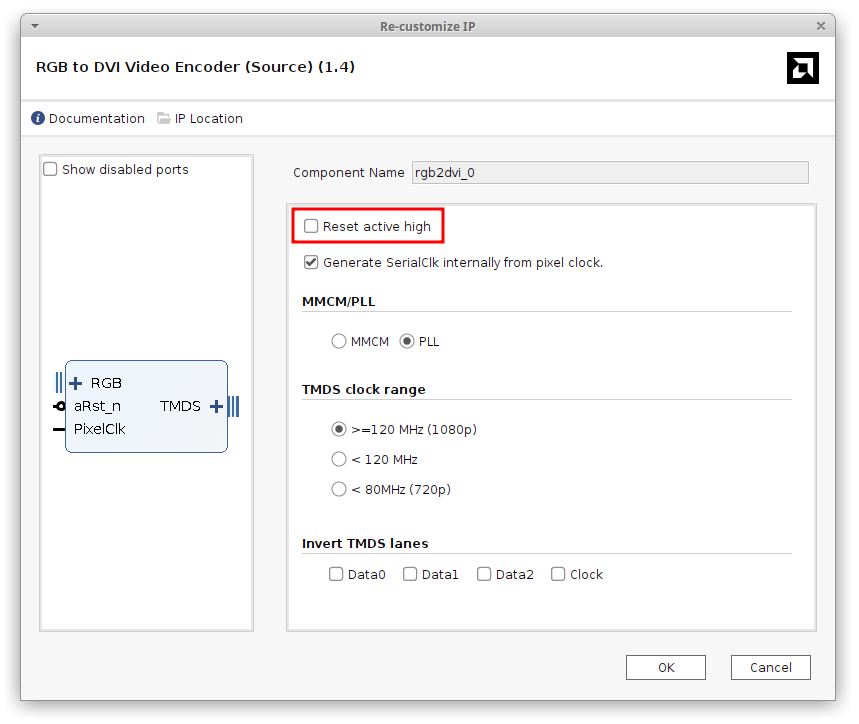The width and height of the screenshot is (859, 724).
Task: Click the AMD logo icon
Action: coord(803,68)
